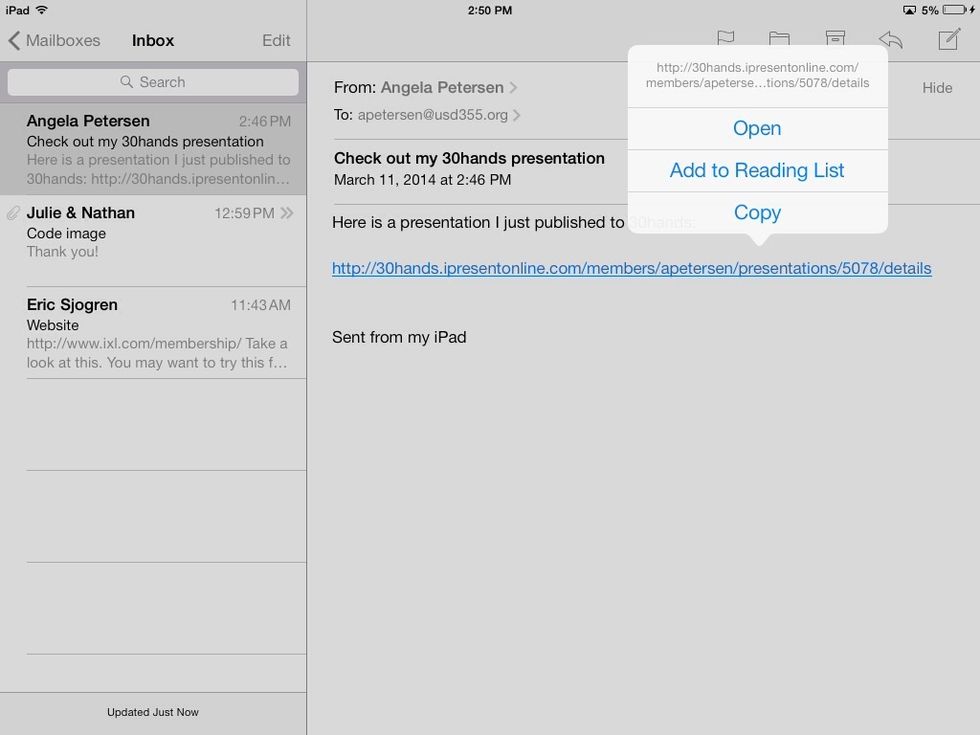
Task: Choose Open in the link popover
Action: click(x=758, y=128)
